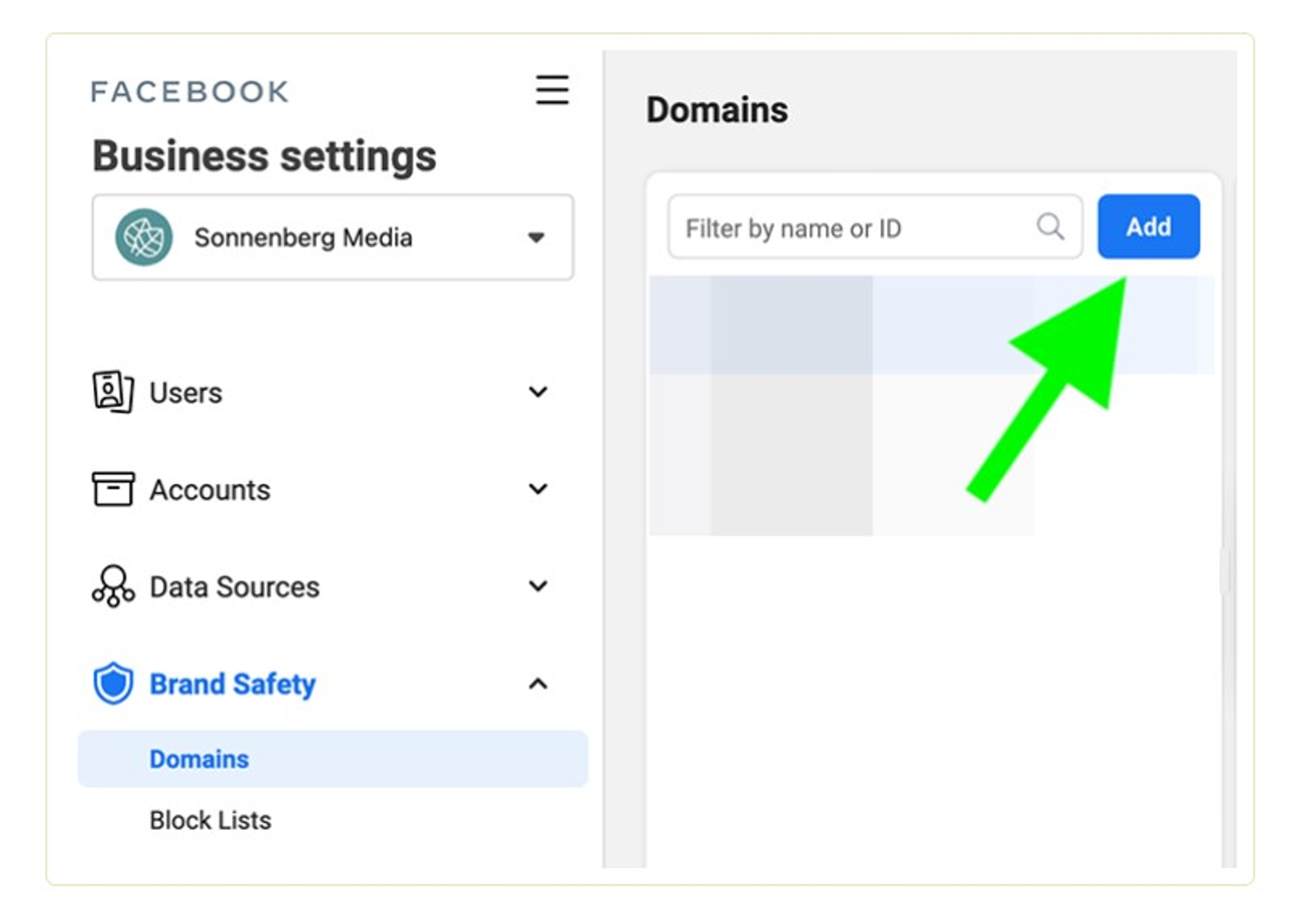Expand the Data Sources section chevron
This screenshot has width=1316, height=905.
click(x=537, y=586)
